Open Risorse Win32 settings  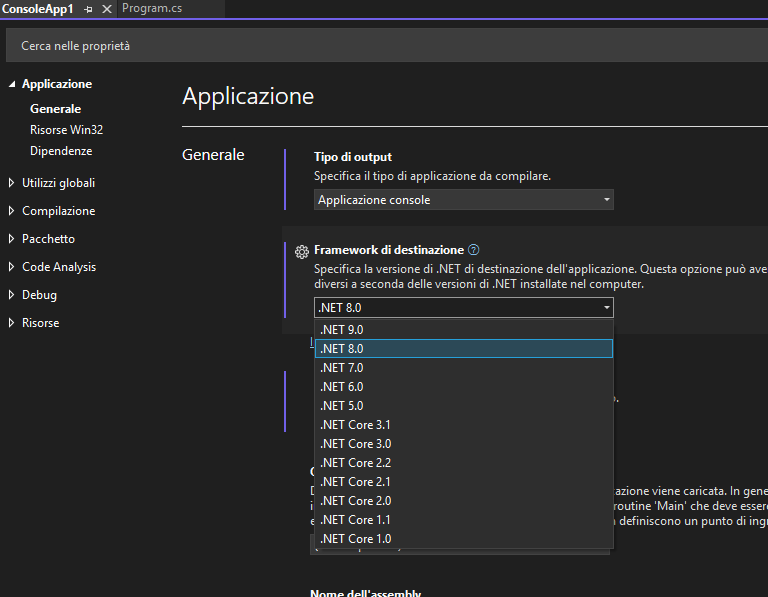pyautogui.click(x=66, y=130)
